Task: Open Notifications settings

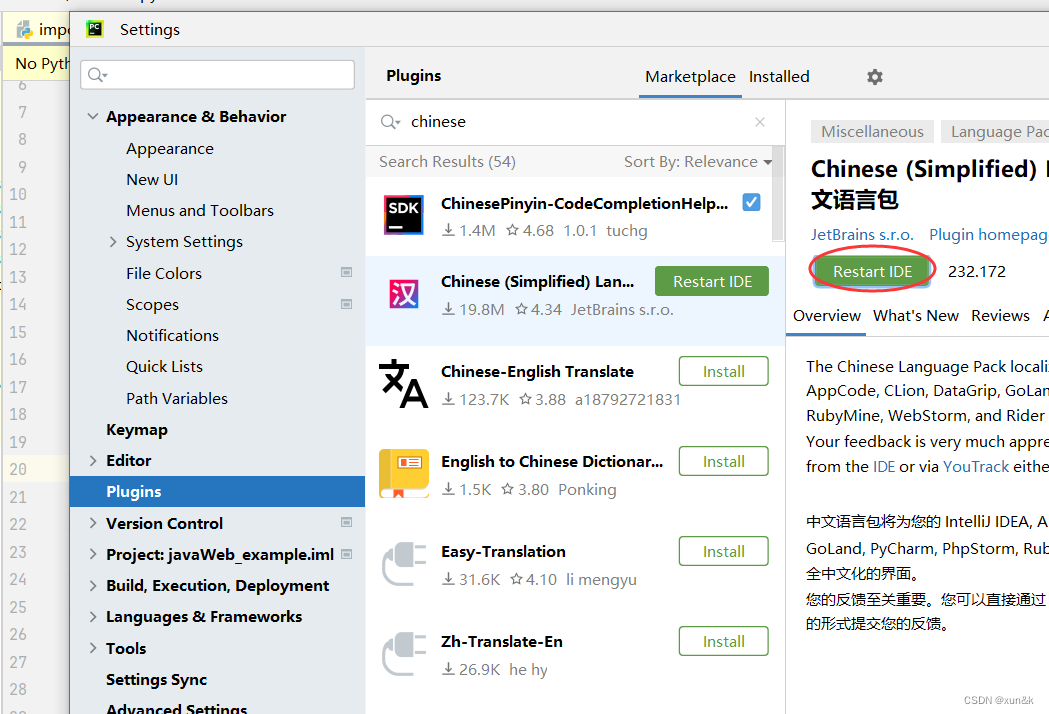Action: coord(173,335)
